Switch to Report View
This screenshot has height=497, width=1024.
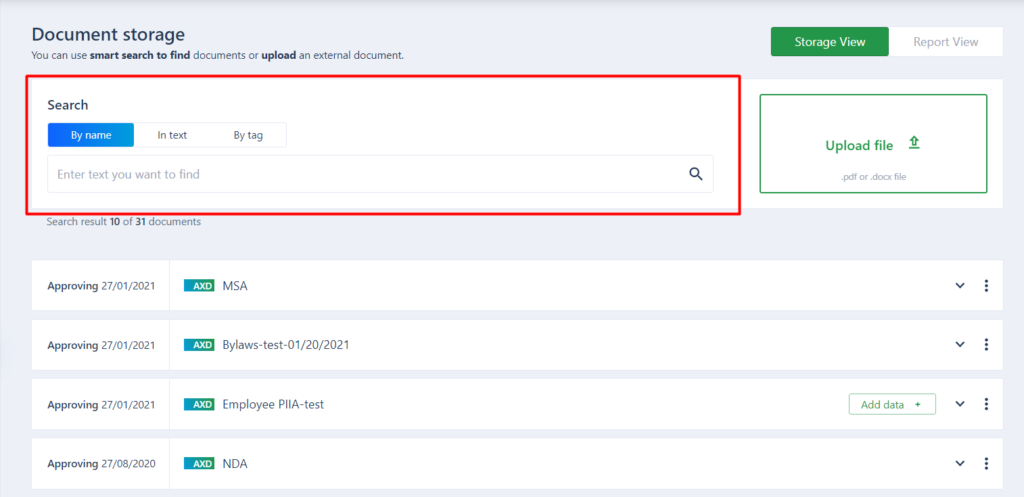(946, 42)
